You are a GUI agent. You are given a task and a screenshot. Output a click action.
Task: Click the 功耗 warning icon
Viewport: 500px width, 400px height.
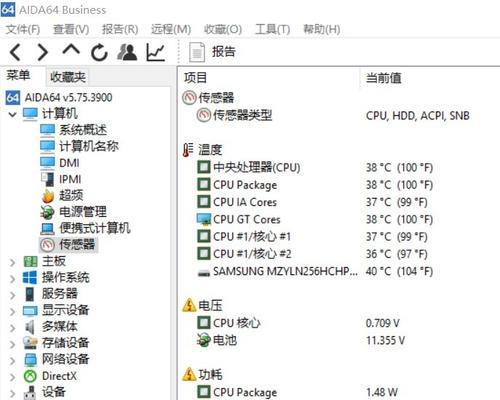[189, 374]
